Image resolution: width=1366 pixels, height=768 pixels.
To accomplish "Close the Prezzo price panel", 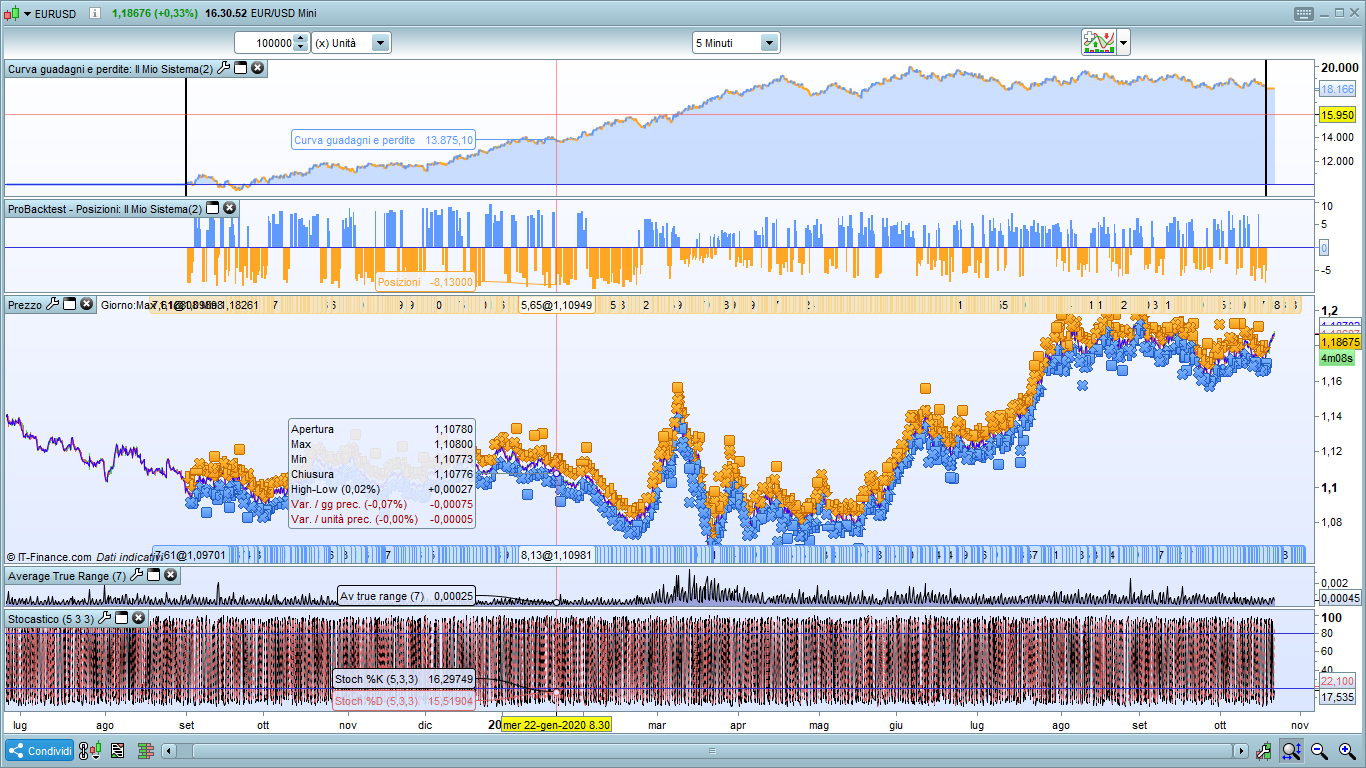I will (x=87, y=304).
